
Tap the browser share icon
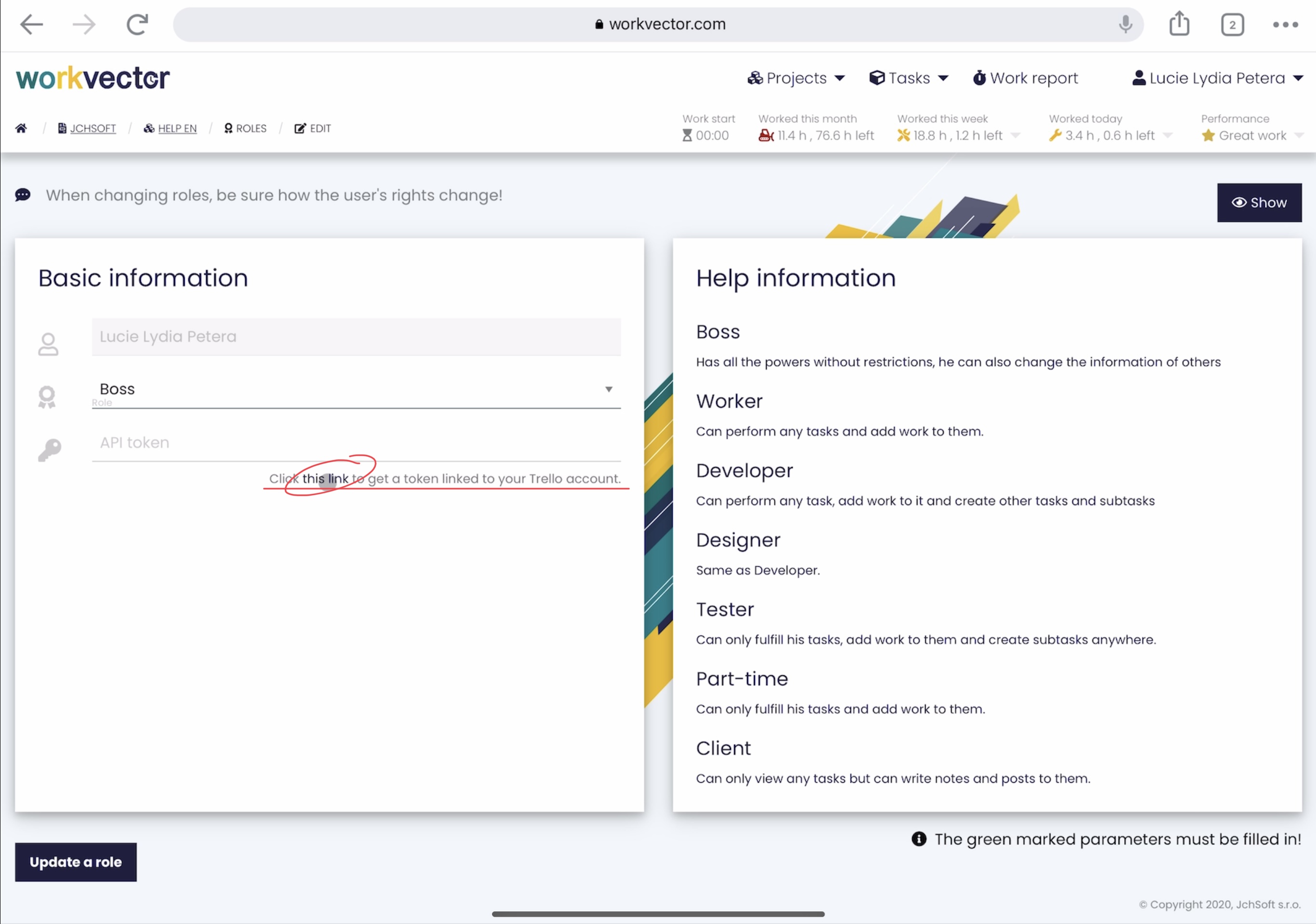point(1179,24)
